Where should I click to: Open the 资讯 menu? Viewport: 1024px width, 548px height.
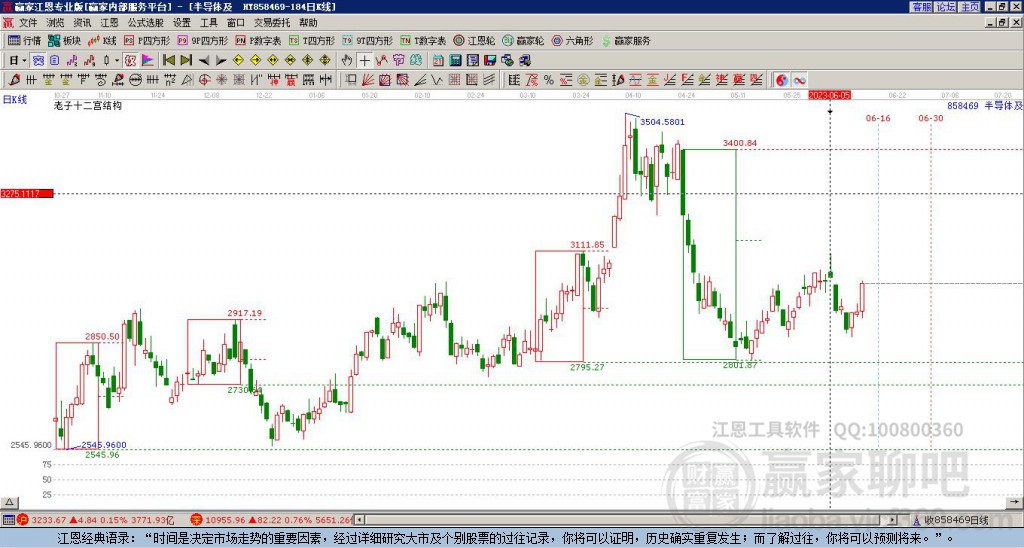point(82,23)
